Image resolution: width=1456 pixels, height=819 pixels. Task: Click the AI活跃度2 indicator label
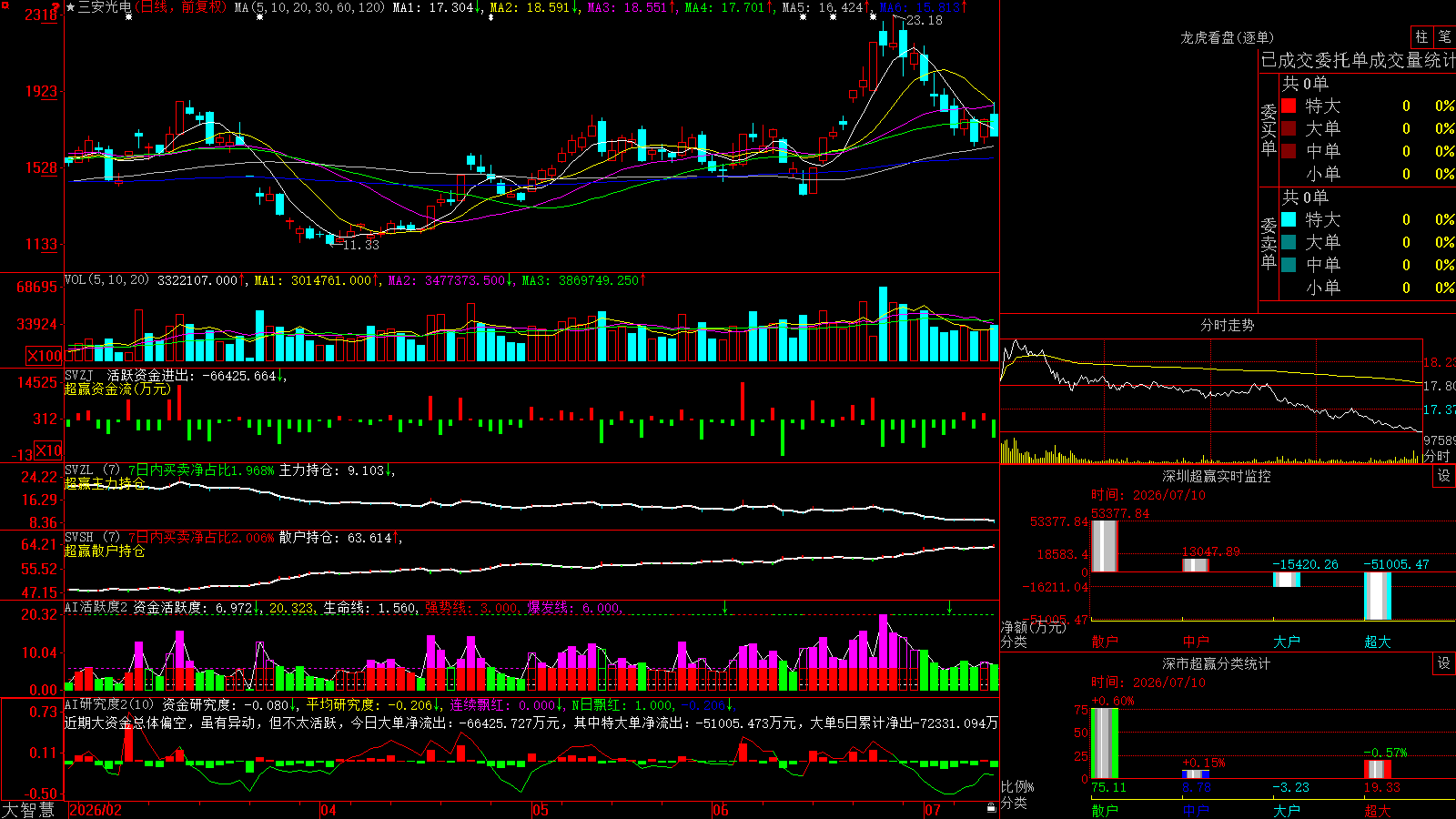click(96, 607)
